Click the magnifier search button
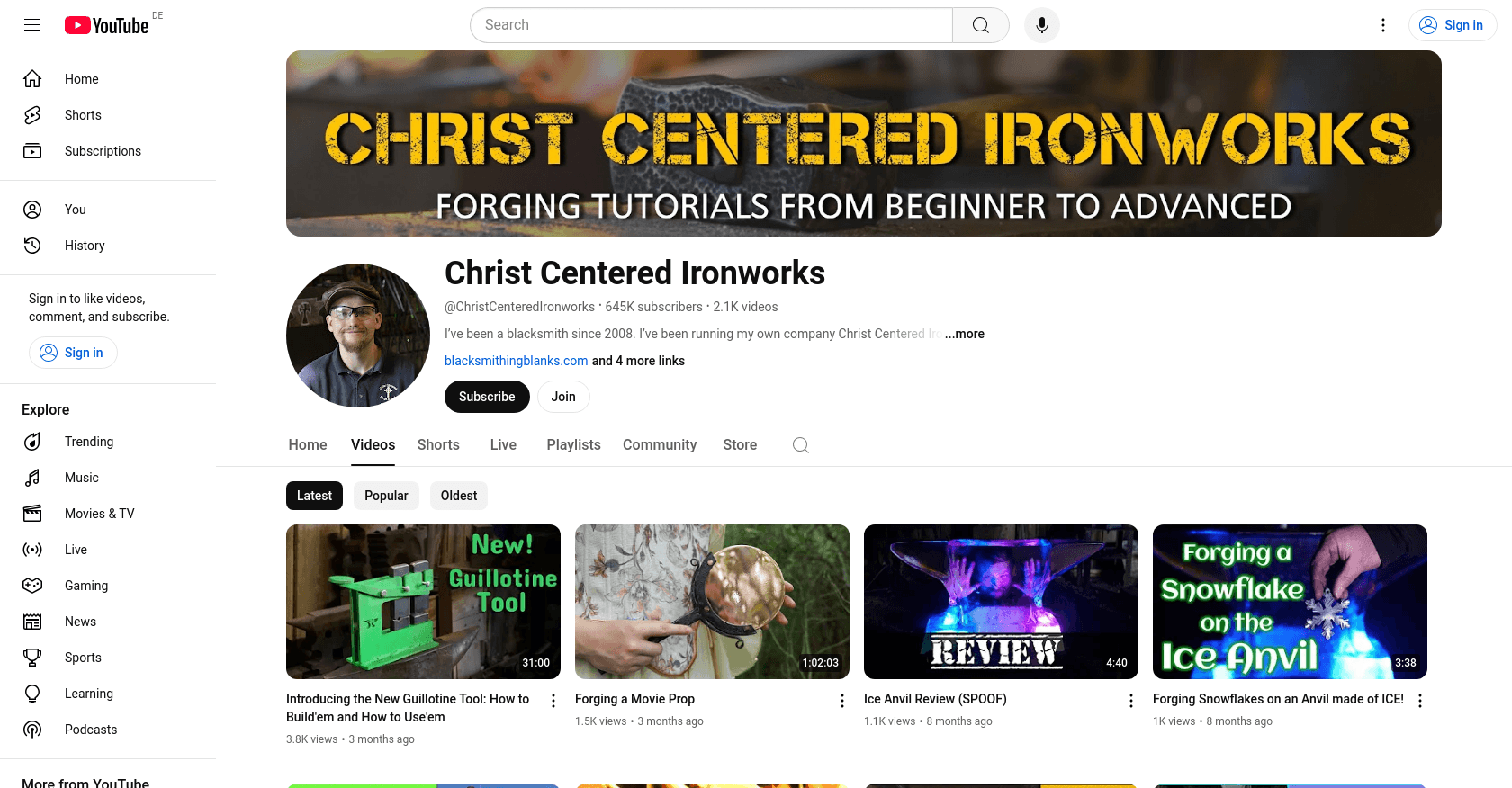This screenshot has height=788, width=1512. click(x=981, y=25)
